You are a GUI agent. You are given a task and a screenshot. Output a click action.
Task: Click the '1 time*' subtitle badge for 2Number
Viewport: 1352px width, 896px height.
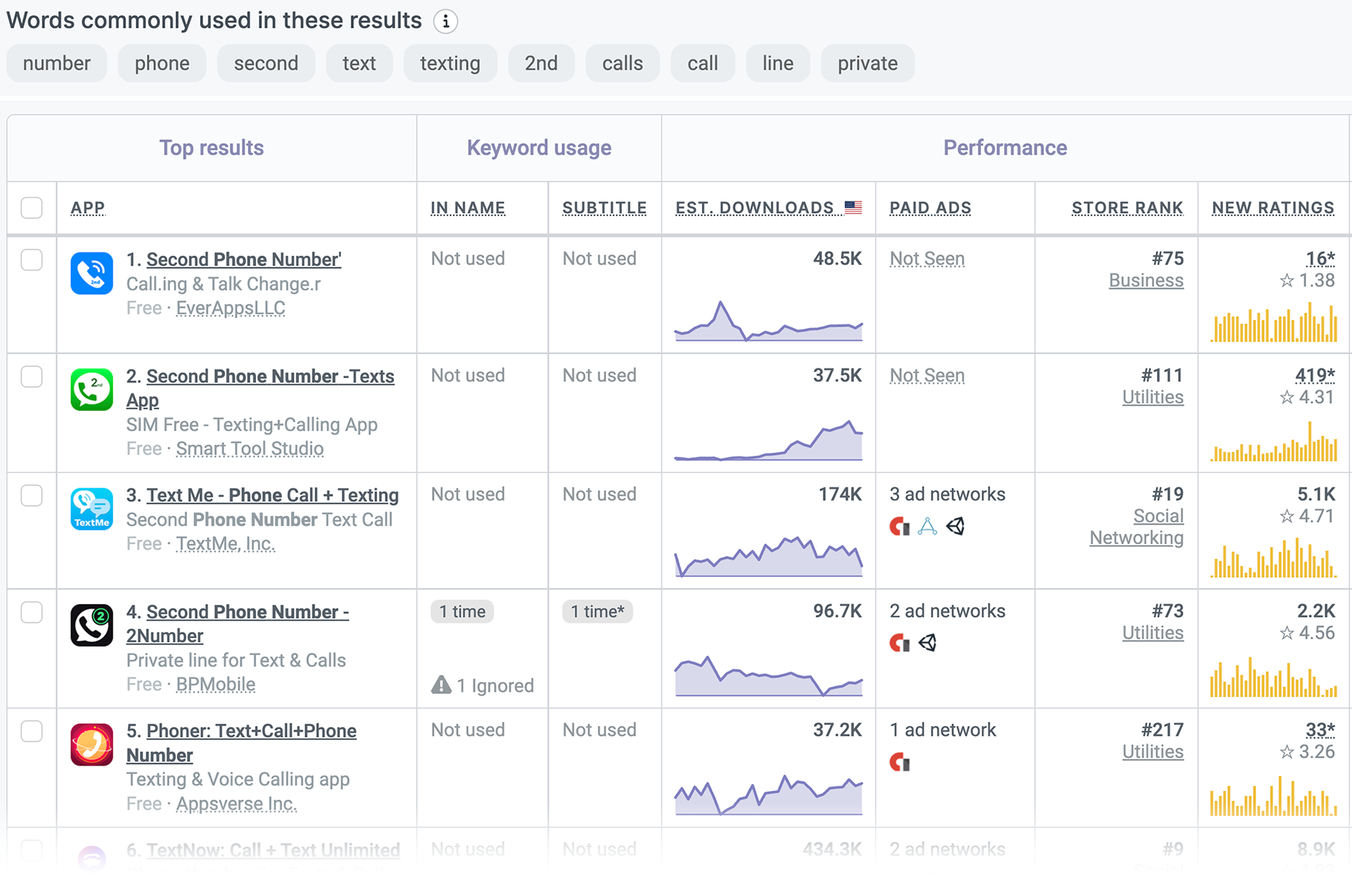597,612
